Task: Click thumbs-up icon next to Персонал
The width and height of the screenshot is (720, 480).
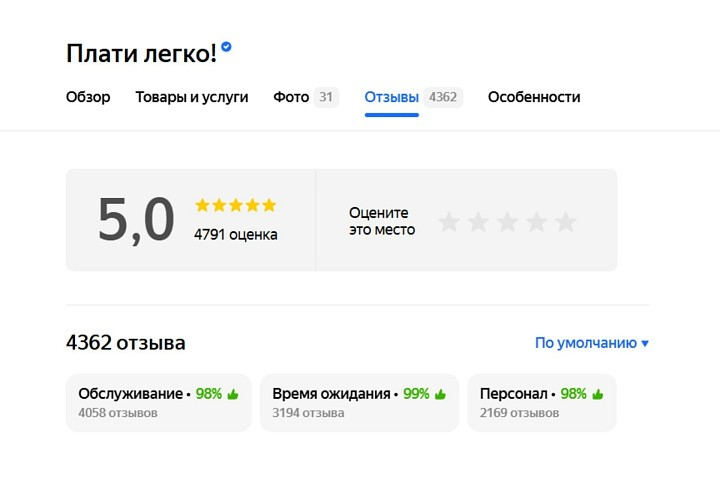Action: click(598, 394)
